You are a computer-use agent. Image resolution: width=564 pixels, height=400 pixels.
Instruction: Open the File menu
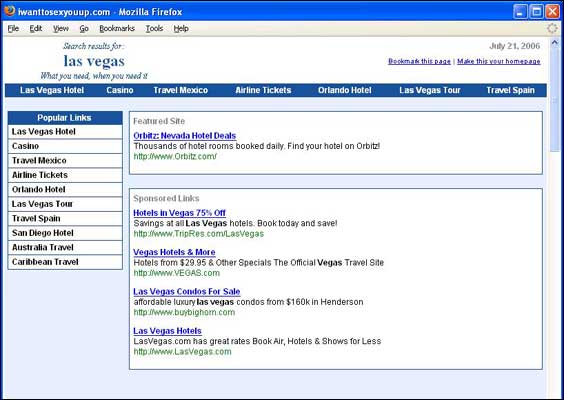[13, 28]
